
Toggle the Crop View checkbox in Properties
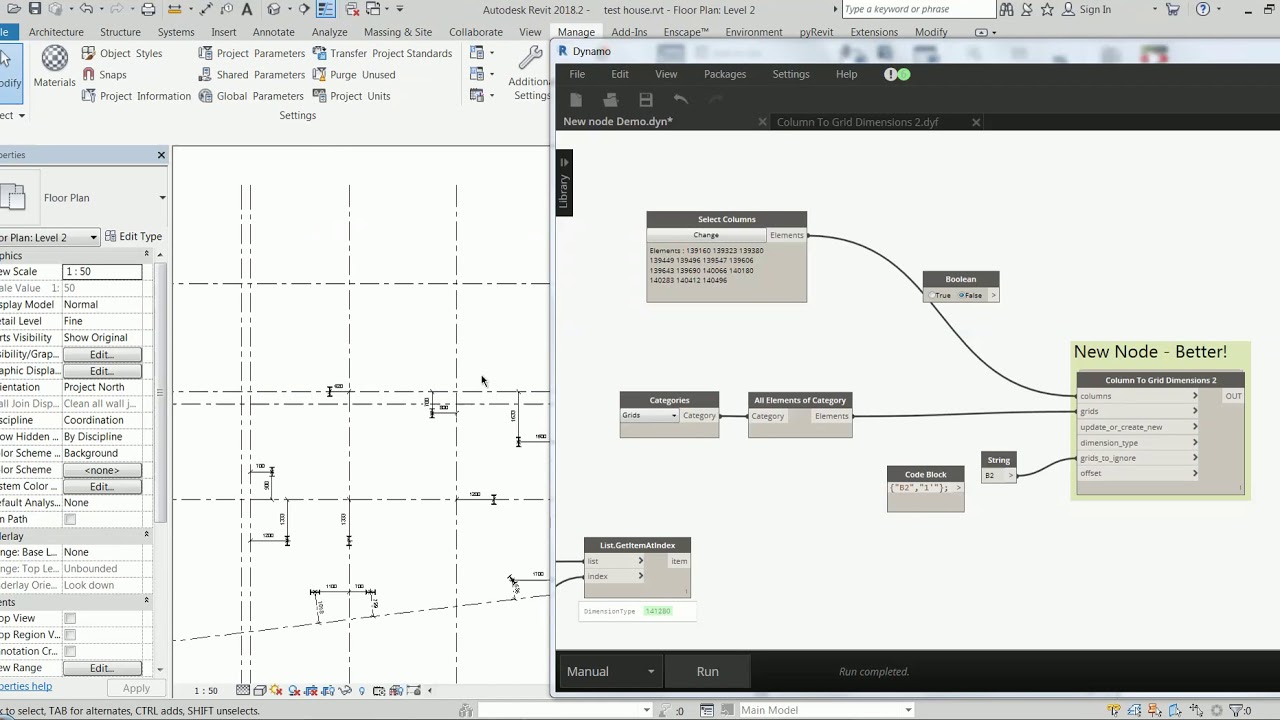pos(70,618)
